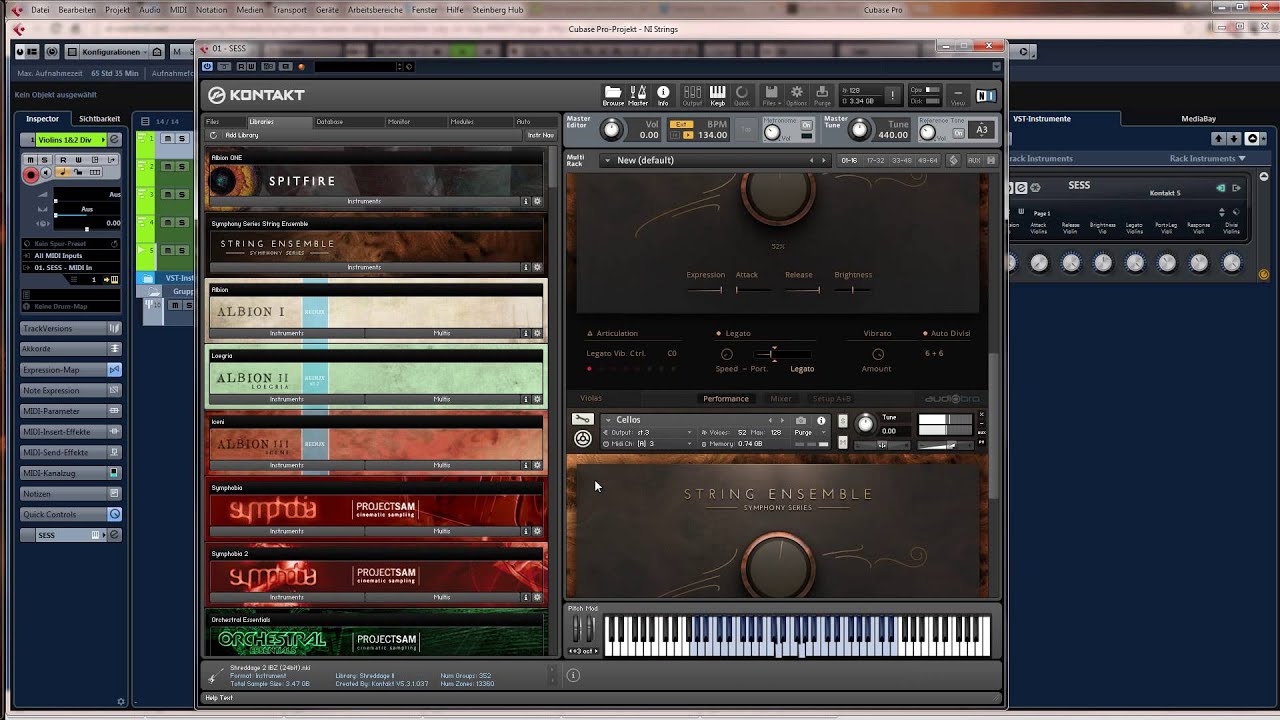This screenshot has height=720, width=1280.
Task: Open Instruments under String Ensemble library
Action: pyautogui.click(x=364, y=267)
